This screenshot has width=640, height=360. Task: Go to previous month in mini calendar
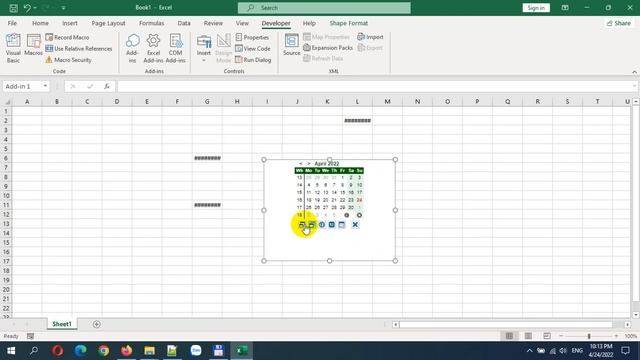click(x=301, y=163)
